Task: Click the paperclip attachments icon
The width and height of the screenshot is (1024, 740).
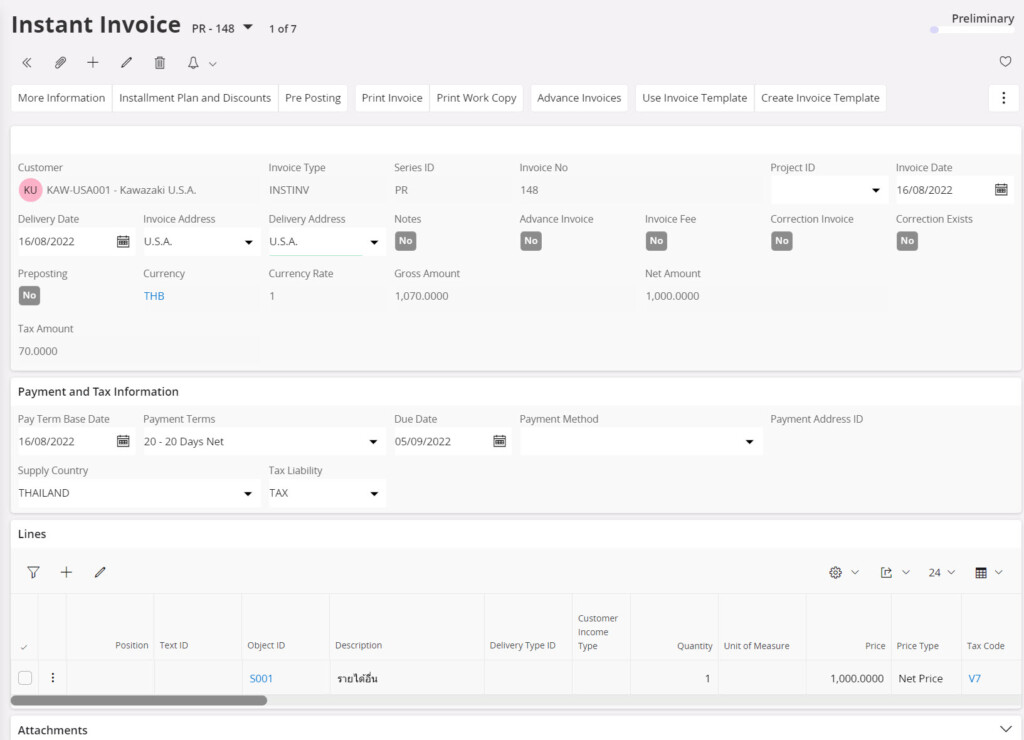Action: 60,63
